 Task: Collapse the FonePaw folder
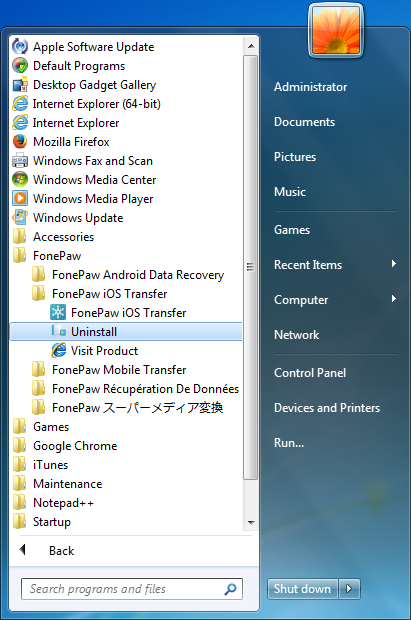click(47, 255)
